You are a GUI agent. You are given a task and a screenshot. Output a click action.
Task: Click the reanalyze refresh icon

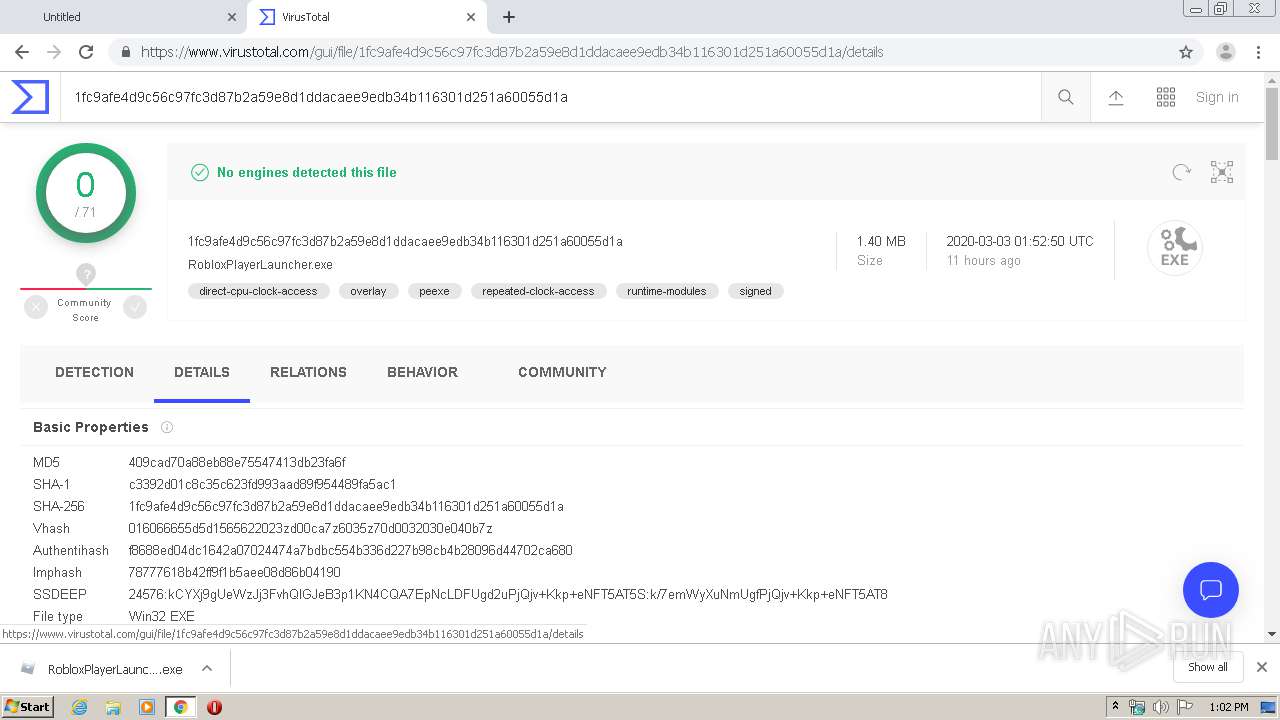coord(1182,172)
